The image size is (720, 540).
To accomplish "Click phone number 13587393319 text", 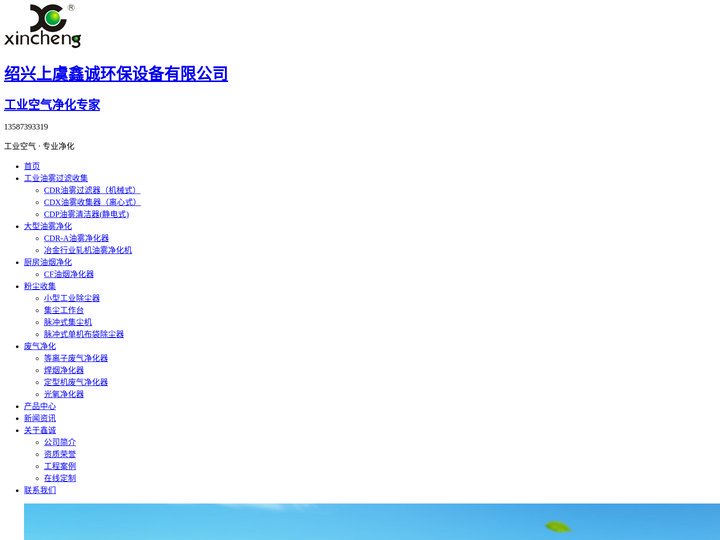I will (26, 127).
